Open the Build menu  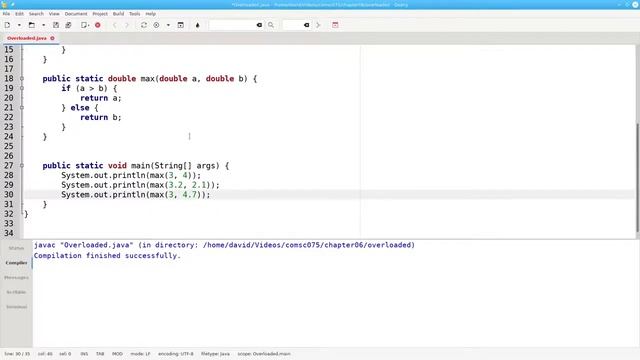[x=118, y=13]
